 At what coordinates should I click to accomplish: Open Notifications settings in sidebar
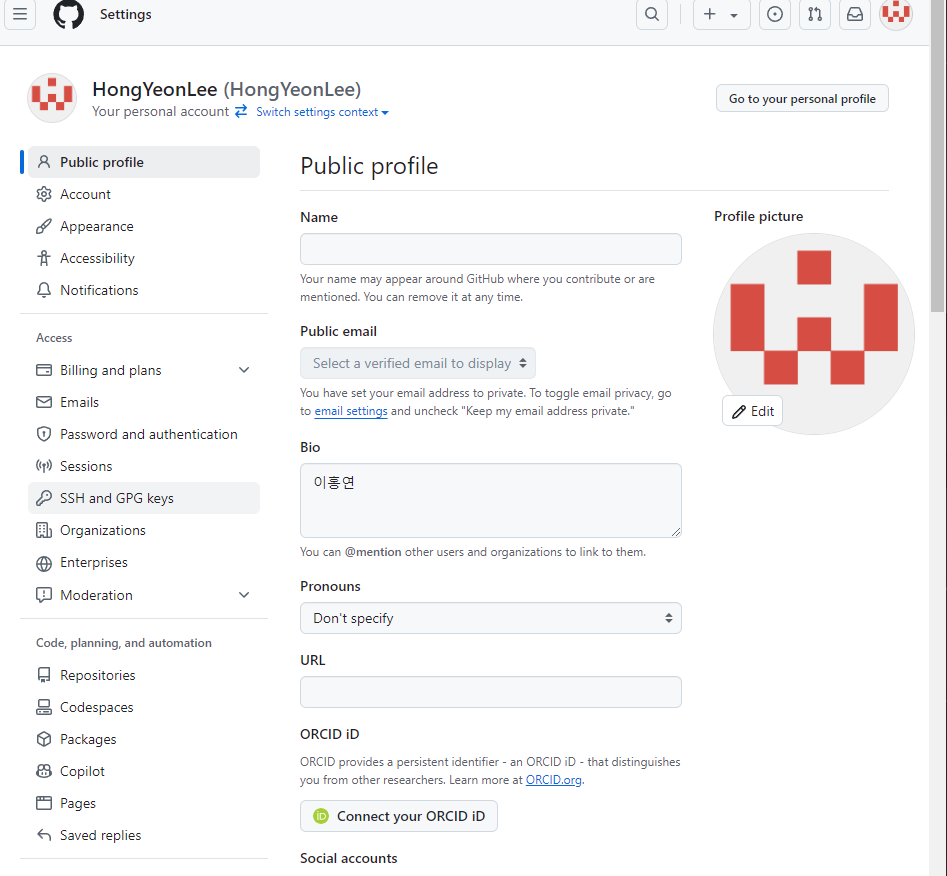coord(144,290)
